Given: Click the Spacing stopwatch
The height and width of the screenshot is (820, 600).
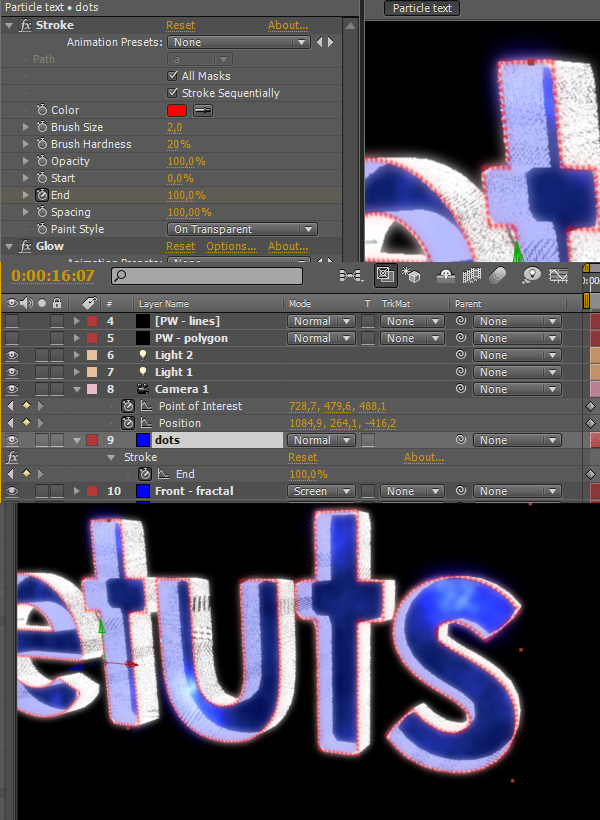Looking at the screenshot, I should coord(42,212).
